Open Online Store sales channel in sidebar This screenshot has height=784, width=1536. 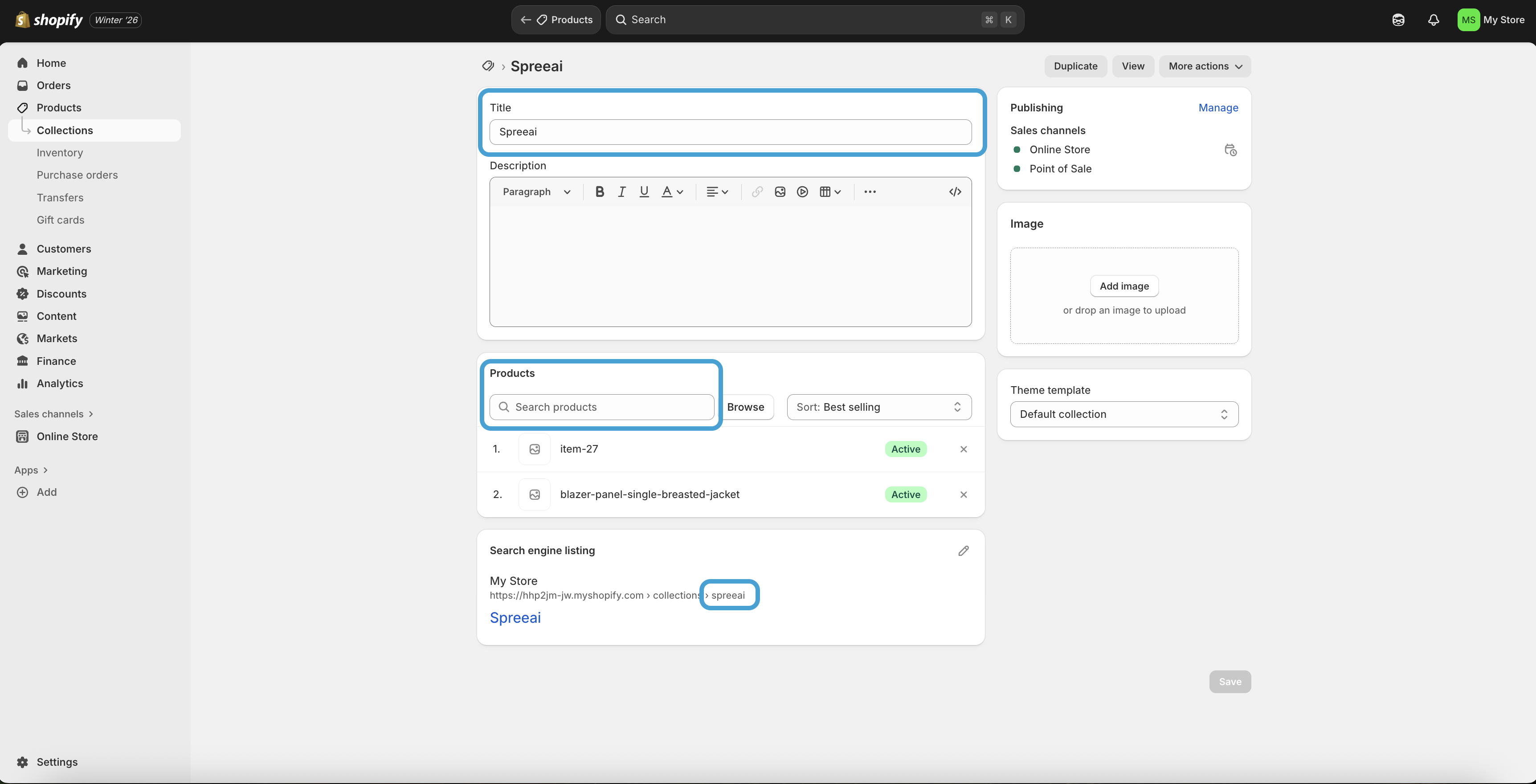point(67,437)
